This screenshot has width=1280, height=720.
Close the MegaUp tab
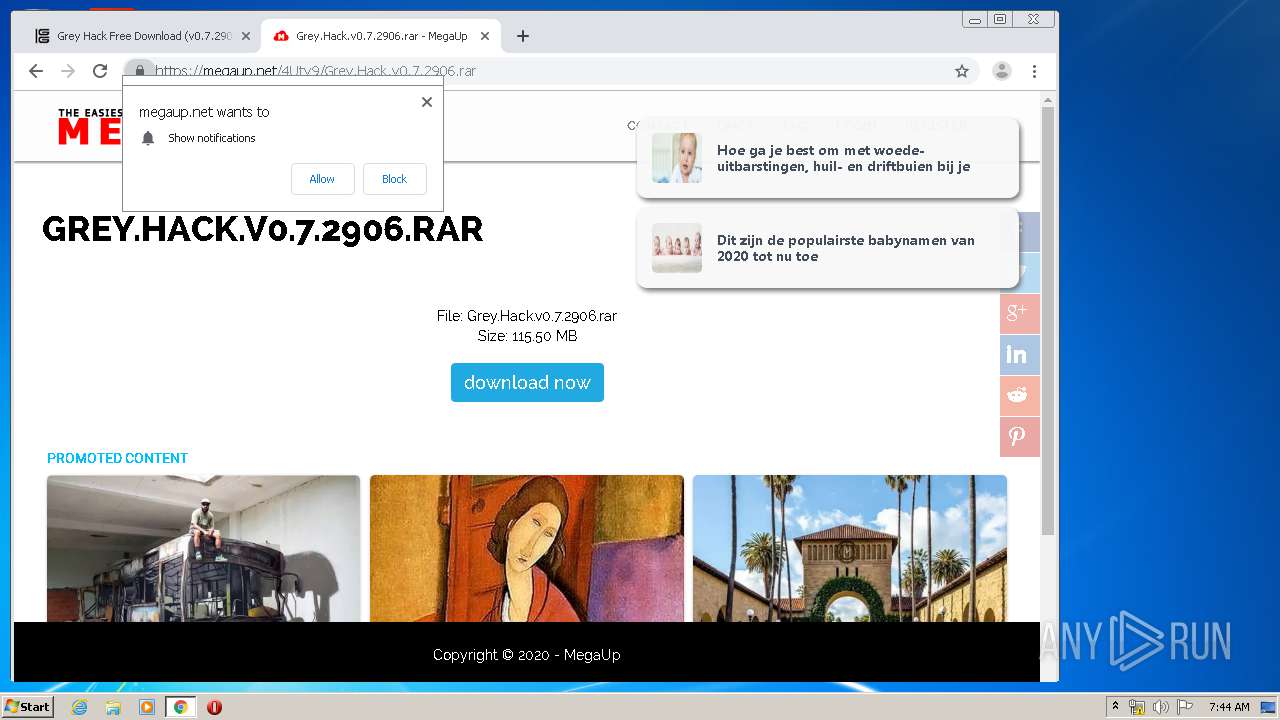(x=485, y=36)
